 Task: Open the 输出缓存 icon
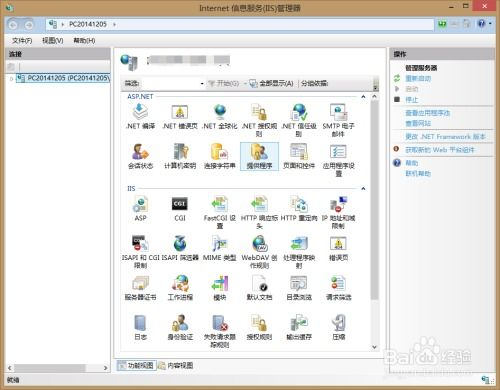tap(299, 327)
